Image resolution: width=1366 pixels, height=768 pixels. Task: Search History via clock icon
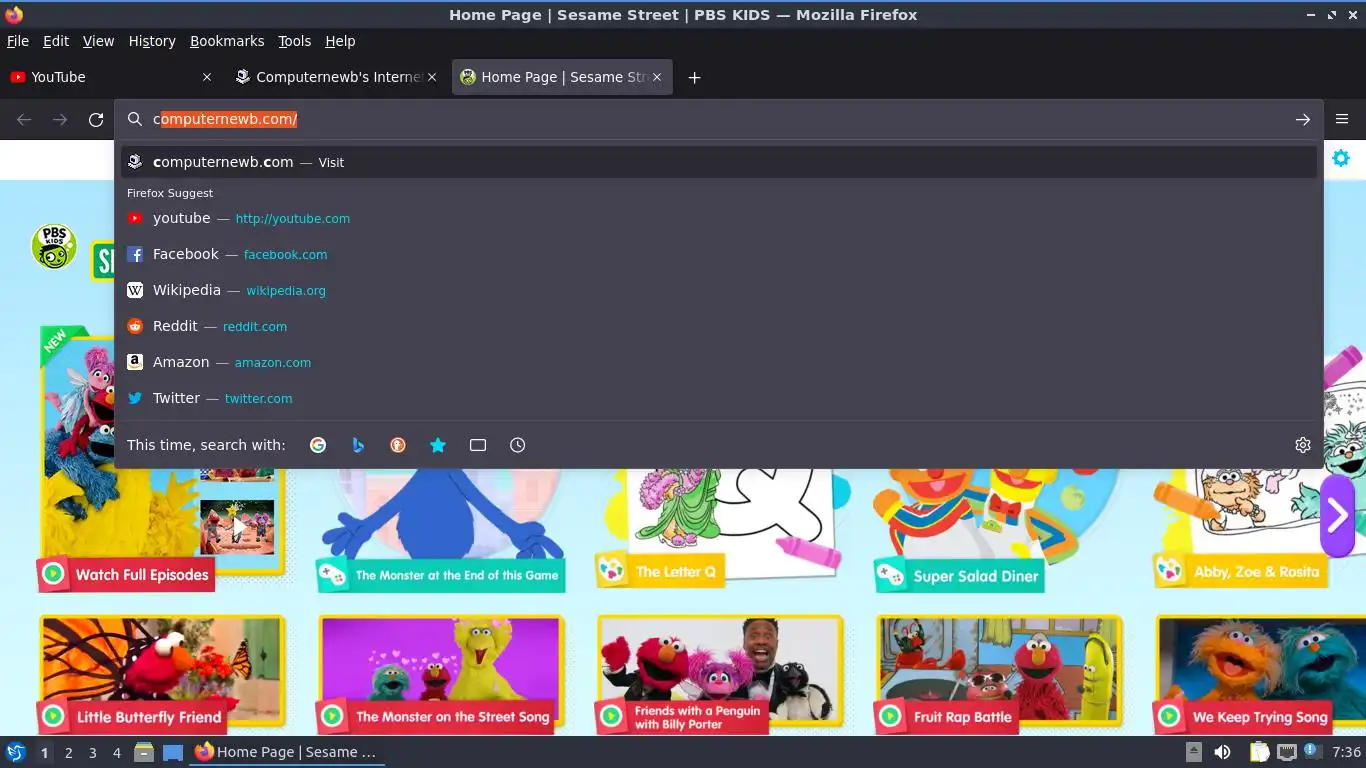pos(518,445)
